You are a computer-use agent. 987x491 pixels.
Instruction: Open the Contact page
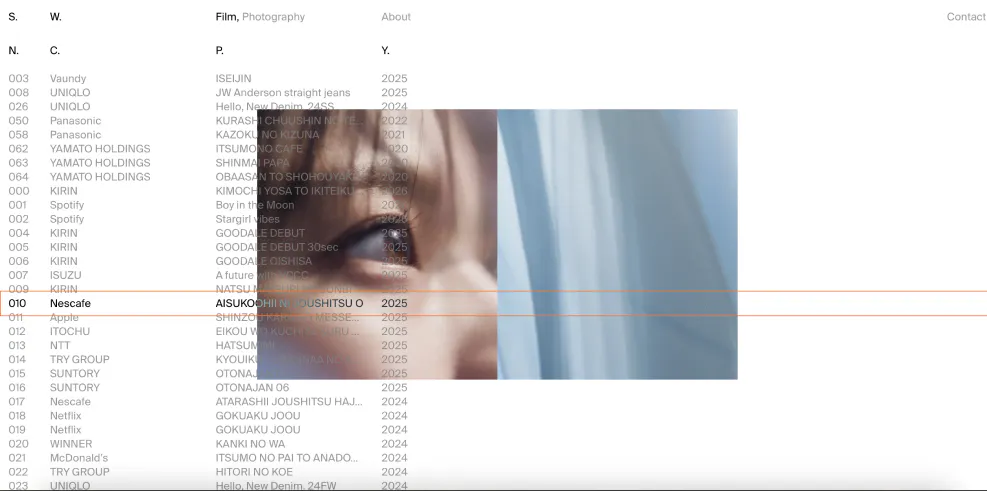tap(966, 17)
